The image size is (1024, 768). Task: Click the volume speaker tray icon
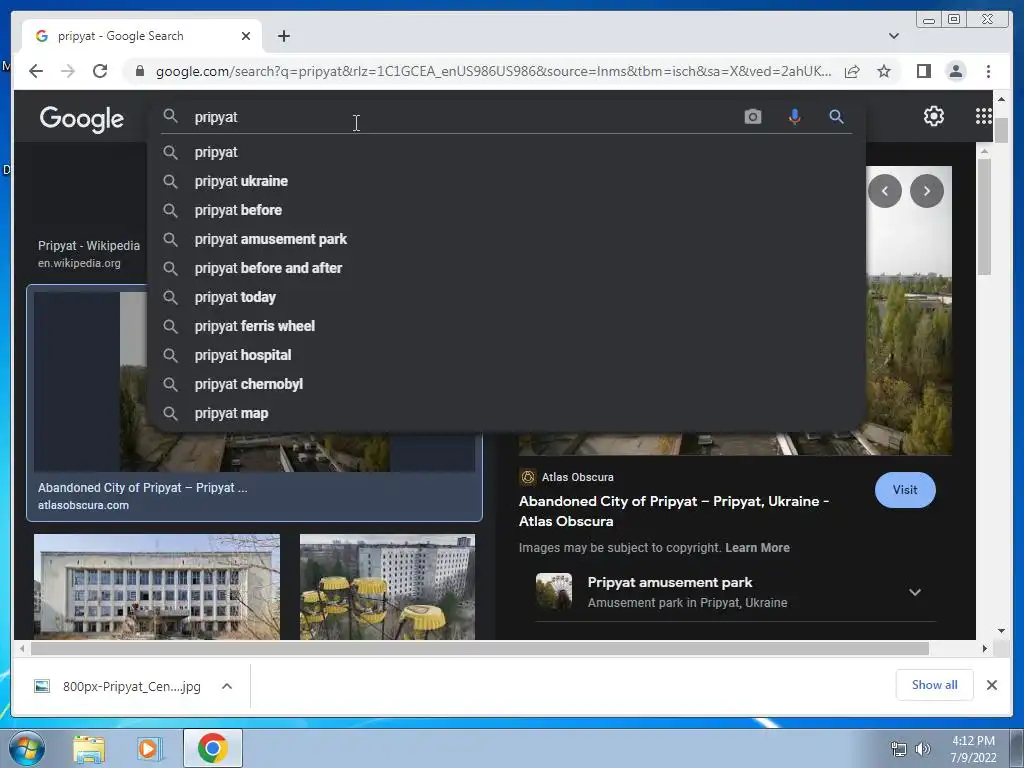pyautogui.click(x=922, y=749)
